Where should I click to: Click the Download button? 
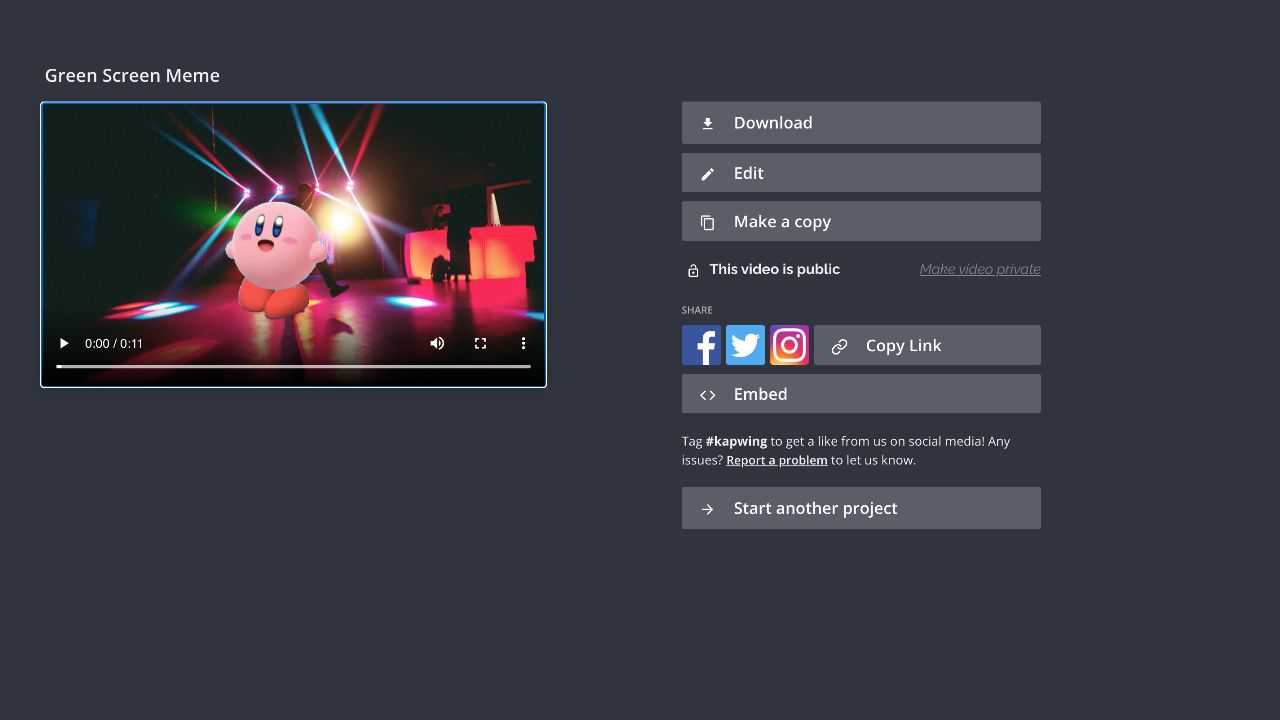[860, 123]
